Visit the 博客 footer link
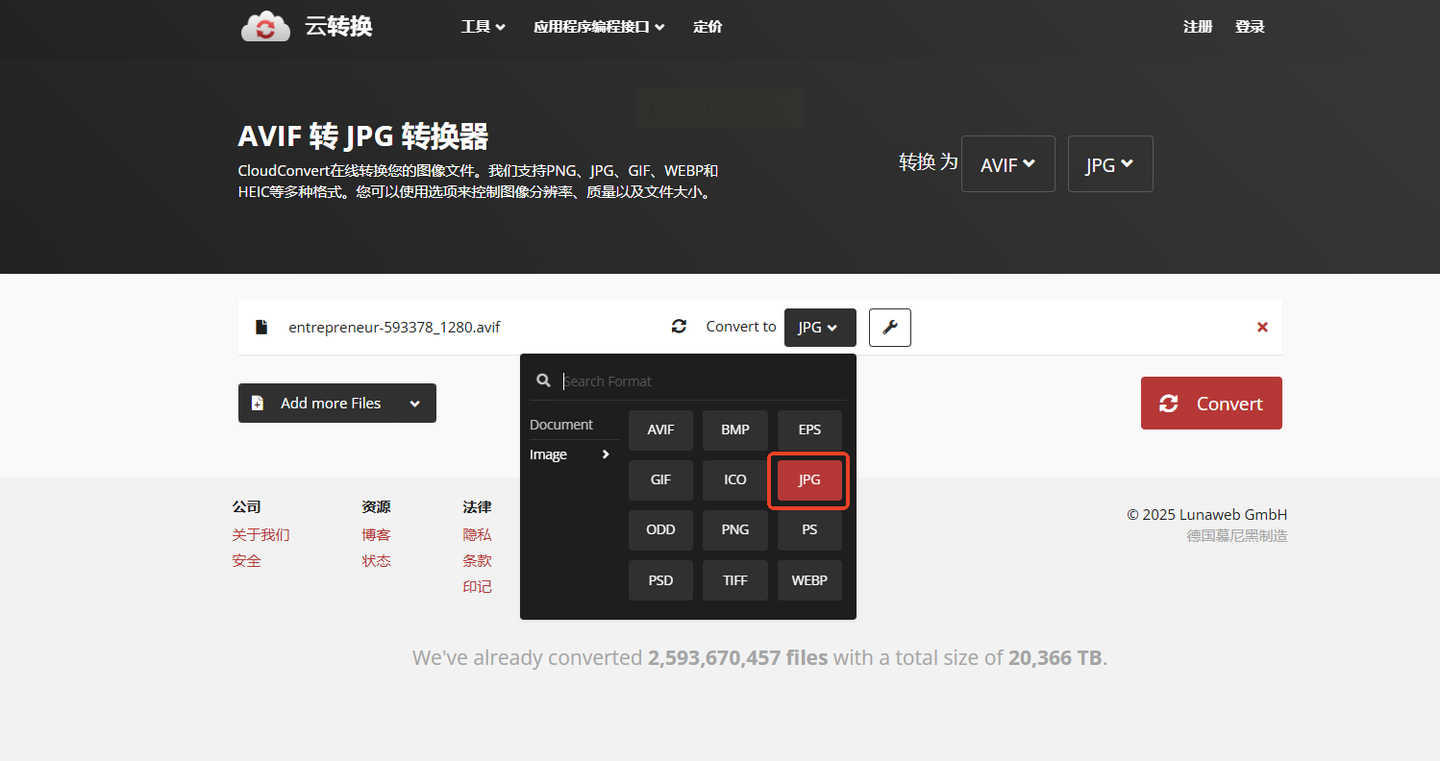Image resolution: width=1440 pixels, height=761 pixels. click(377, 535)
